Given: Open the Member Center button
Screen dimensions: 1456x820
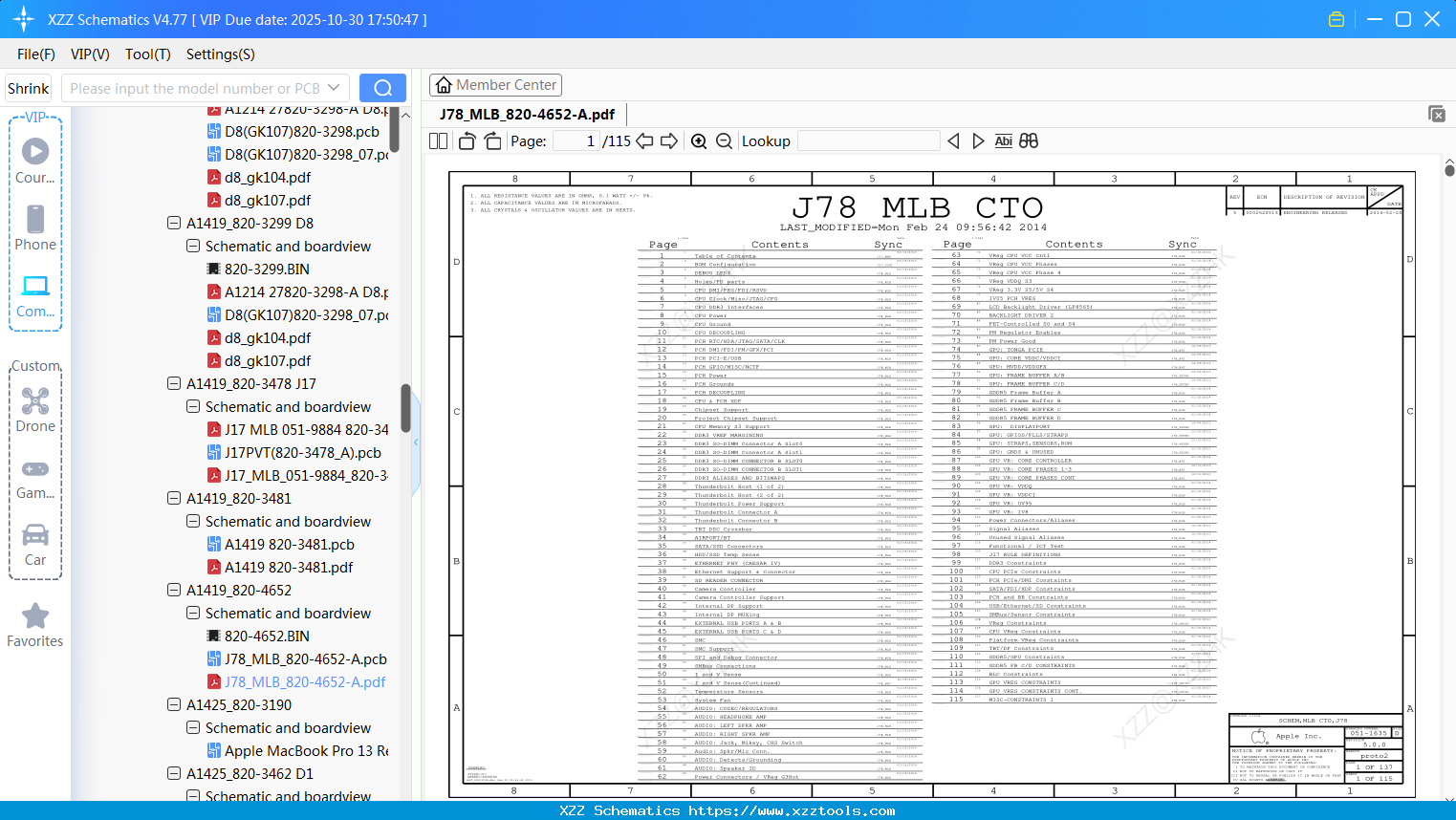Looking at the screenshot, I should point(495,85).
